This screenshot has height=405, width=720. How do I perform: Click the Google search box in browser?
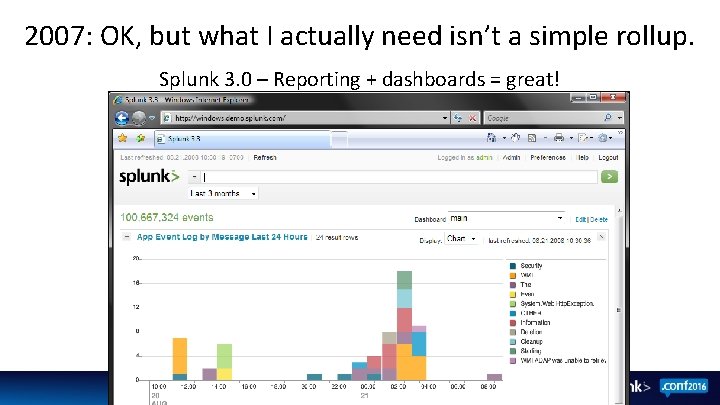tap(543, 118)
